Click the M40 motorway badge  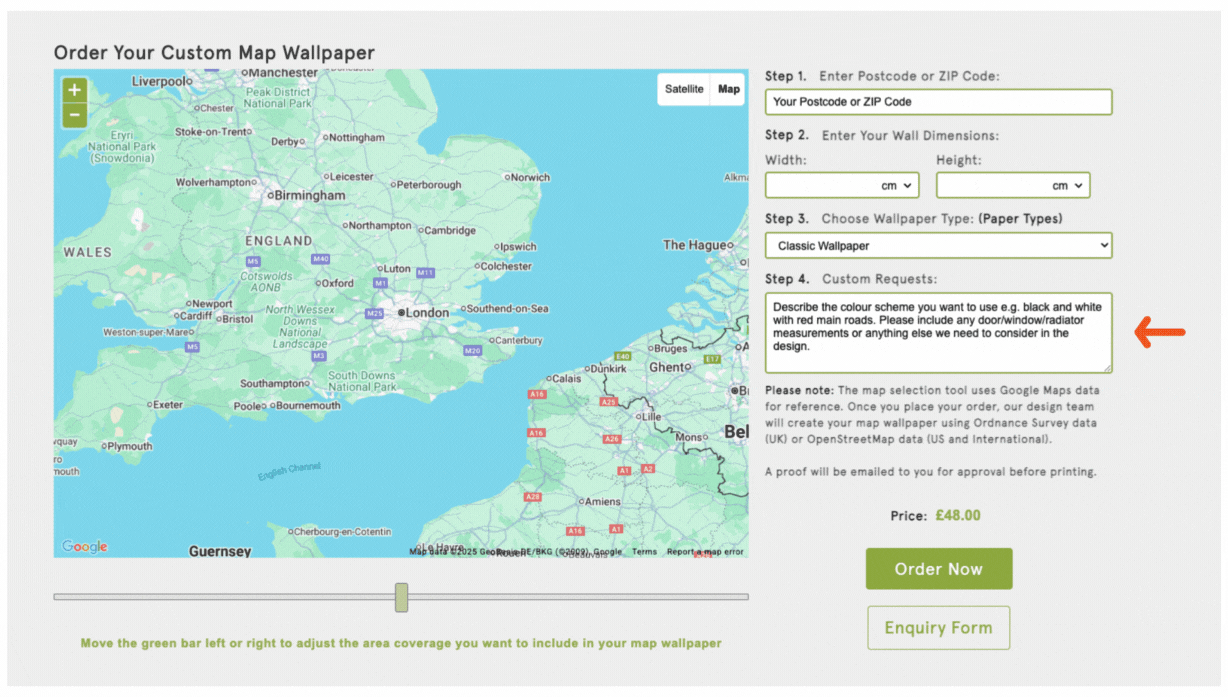coord(320,259)
